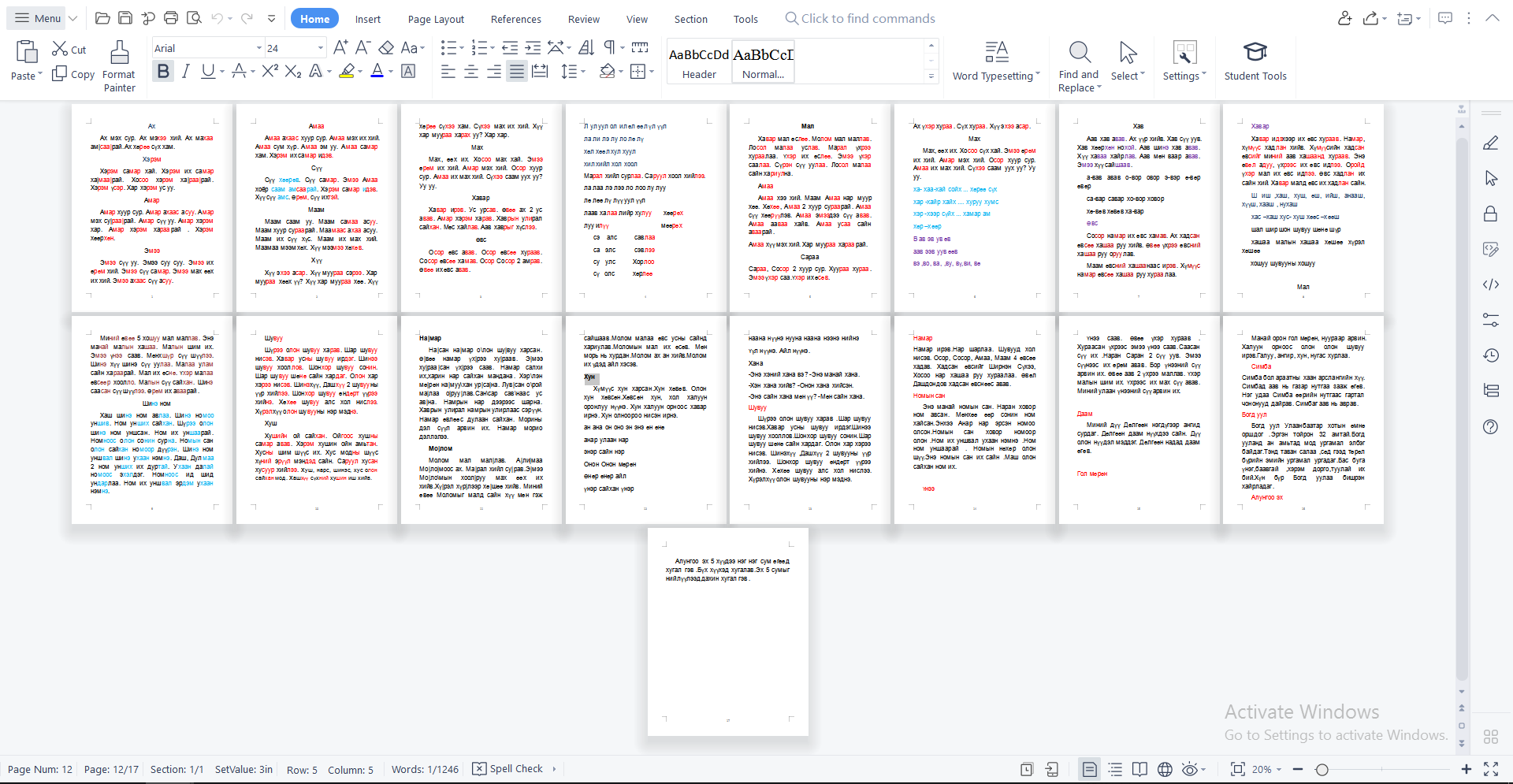Open the References tab

tap(515, 19)
